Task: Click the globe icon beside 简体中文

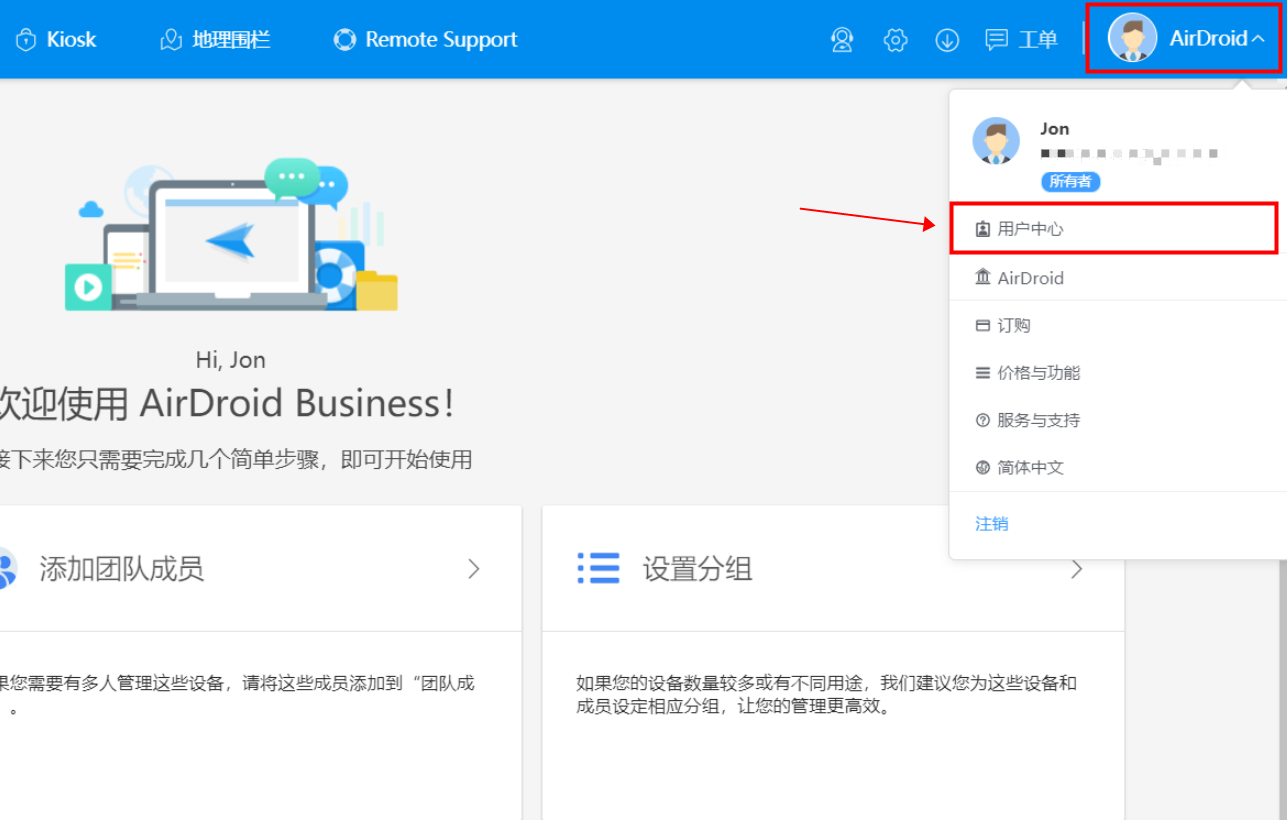Action: [x=983, y=468]
